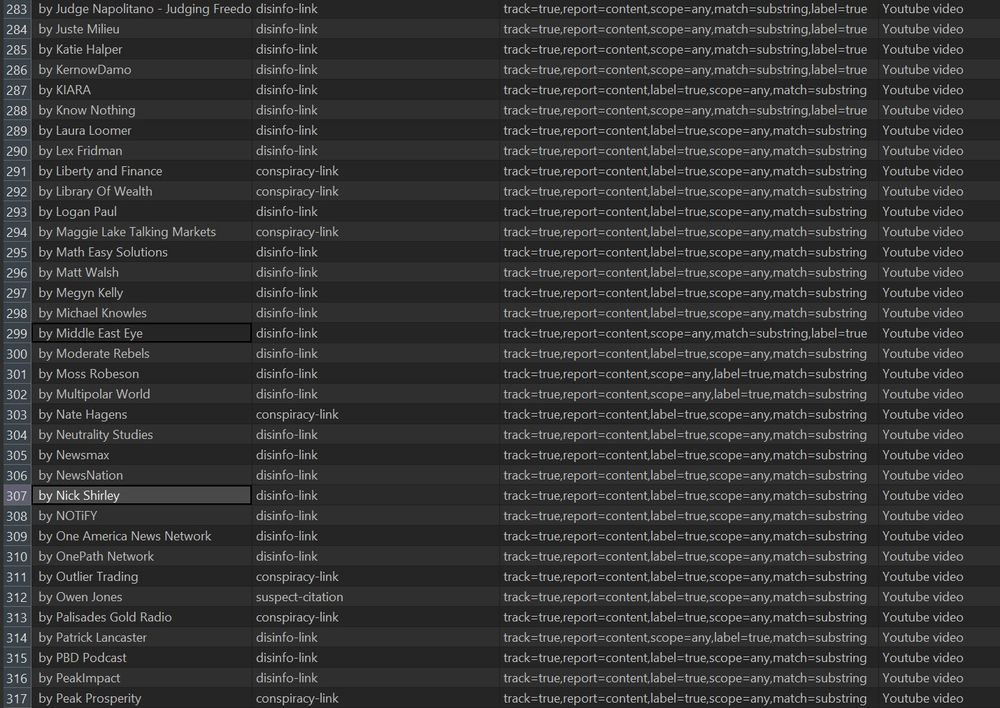The image size is (1000, 708).
Task: Click the 'by OnePath Network' cell
Action: (x=142, y=556)
